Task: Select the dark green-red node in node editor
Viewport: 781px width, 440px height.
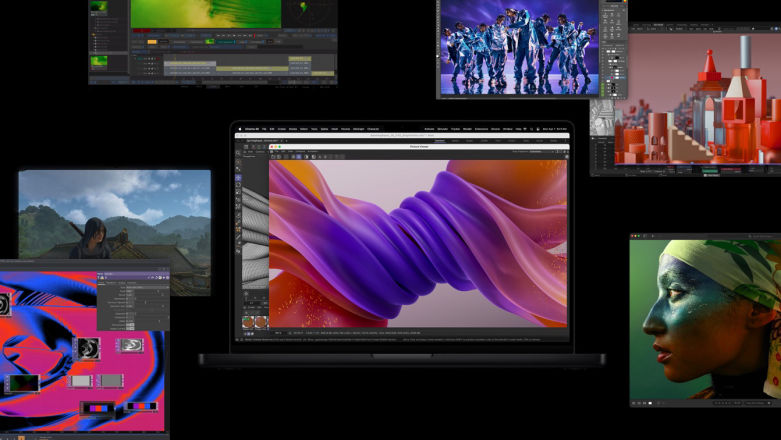Action: click(22, 383)
